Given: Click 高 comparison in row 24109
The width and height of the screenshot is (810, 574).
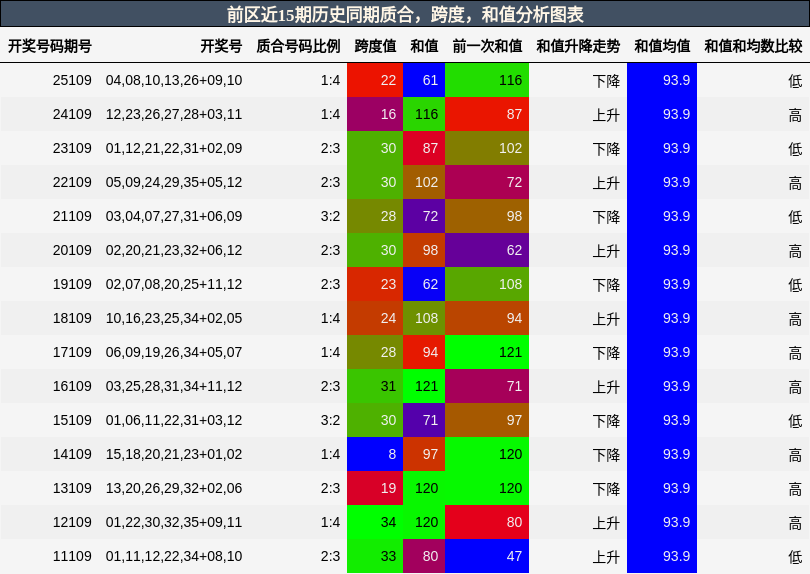Looking at the screenshot, I should (x=795, y=115).
